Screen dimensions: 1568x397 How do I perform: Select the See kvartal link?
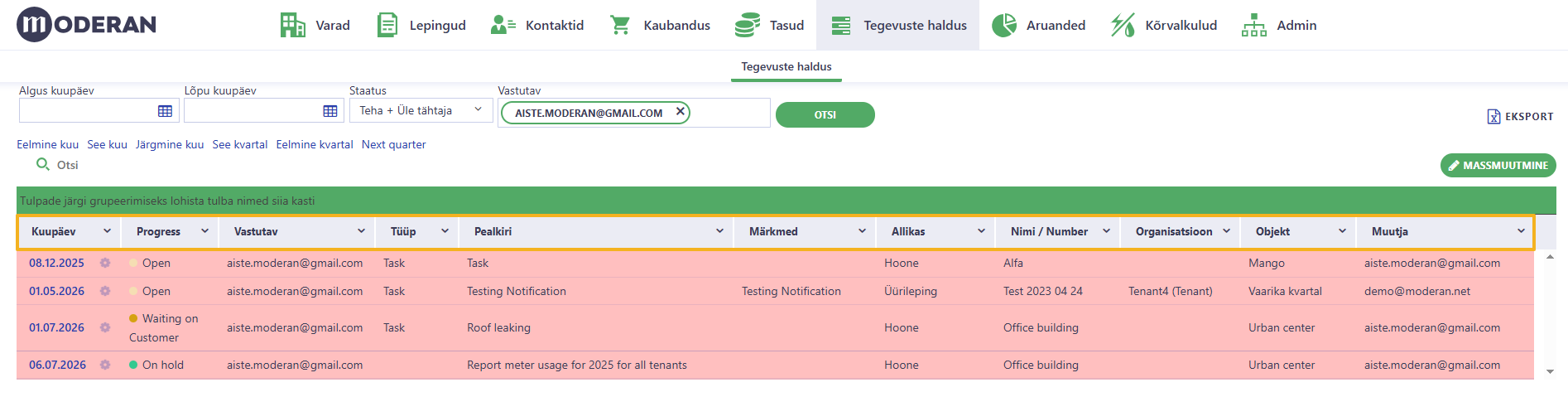coord(240,144)
